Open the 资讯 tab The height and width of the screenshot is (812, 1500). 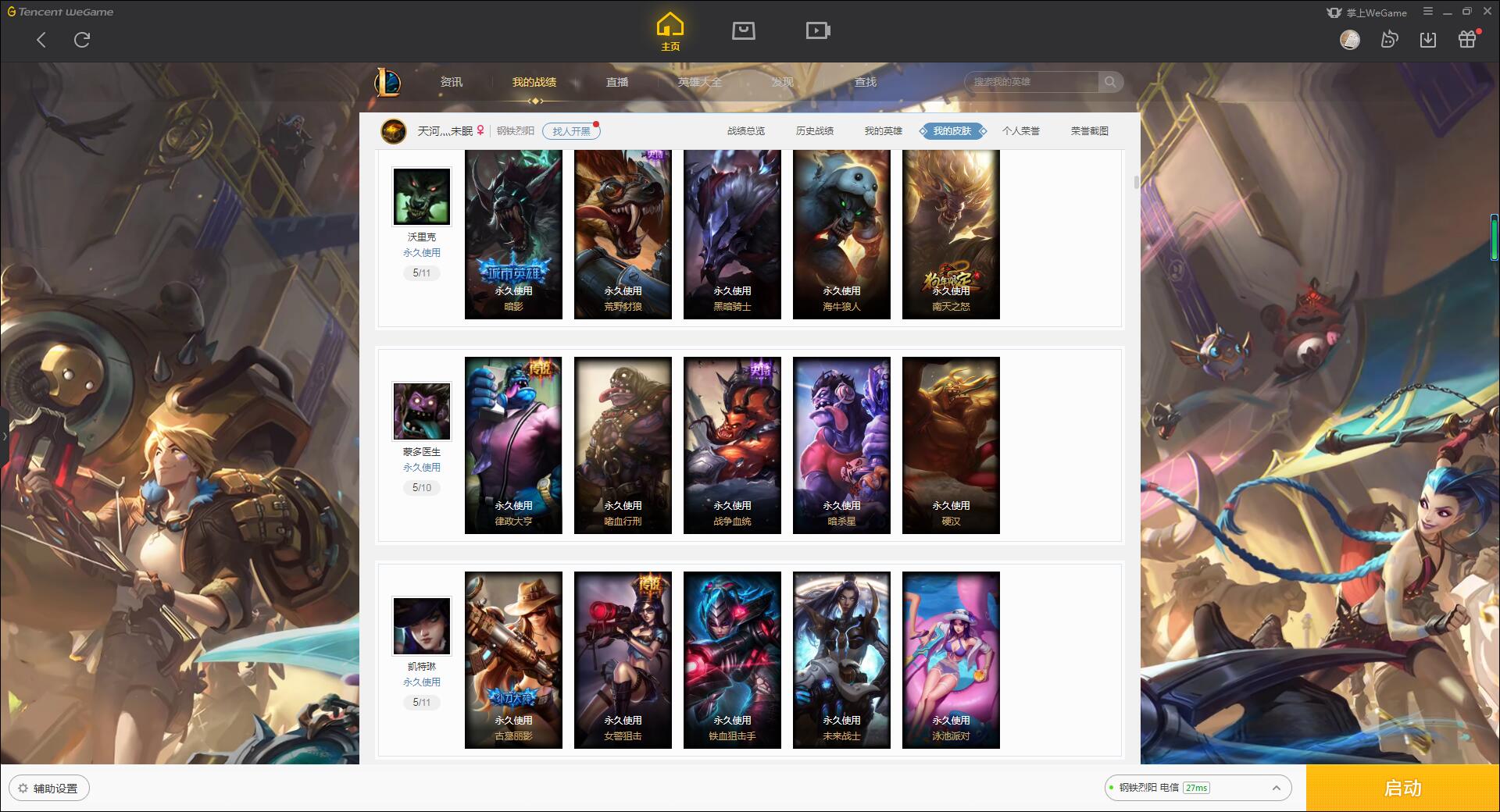coord(452,82)
